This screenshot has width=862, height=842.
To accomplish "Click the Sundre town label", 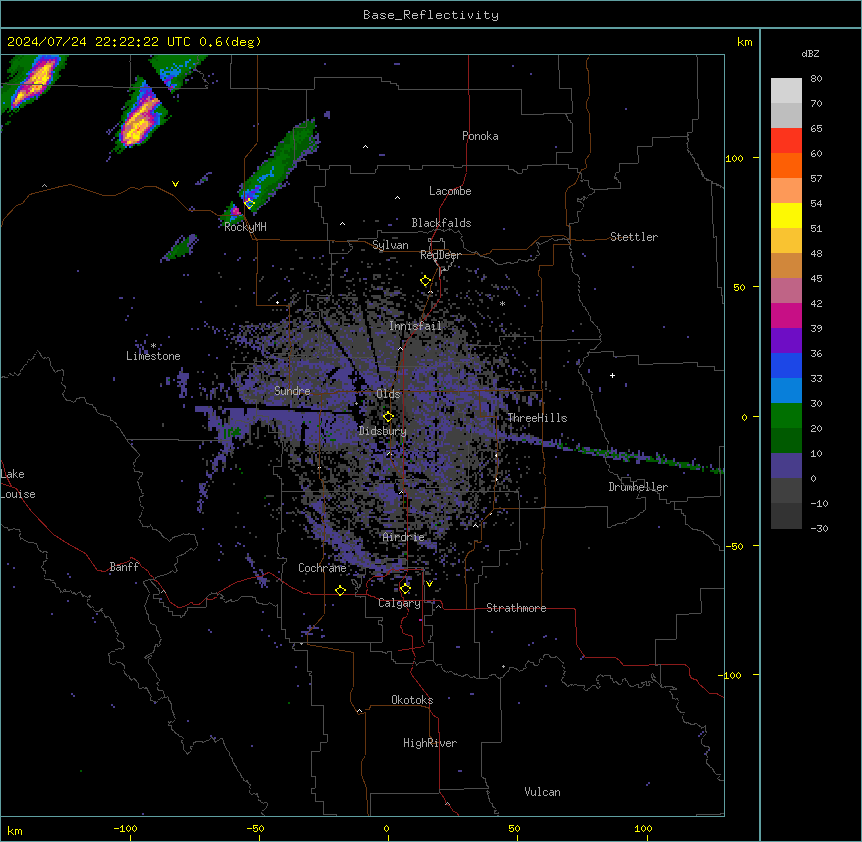I will coord(292,391).
